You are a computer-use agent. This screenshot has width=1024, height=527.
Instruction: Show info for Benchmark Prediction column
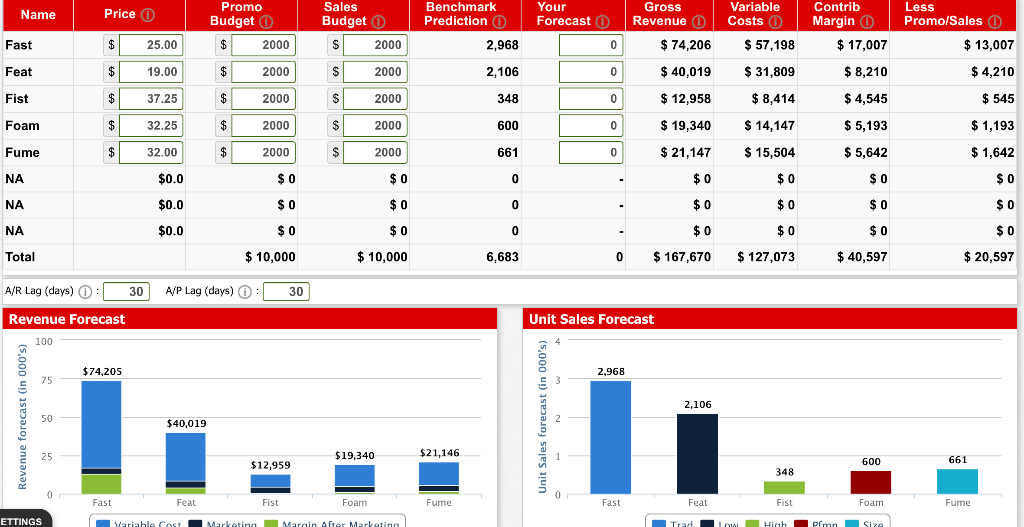(x=500, y=22)
